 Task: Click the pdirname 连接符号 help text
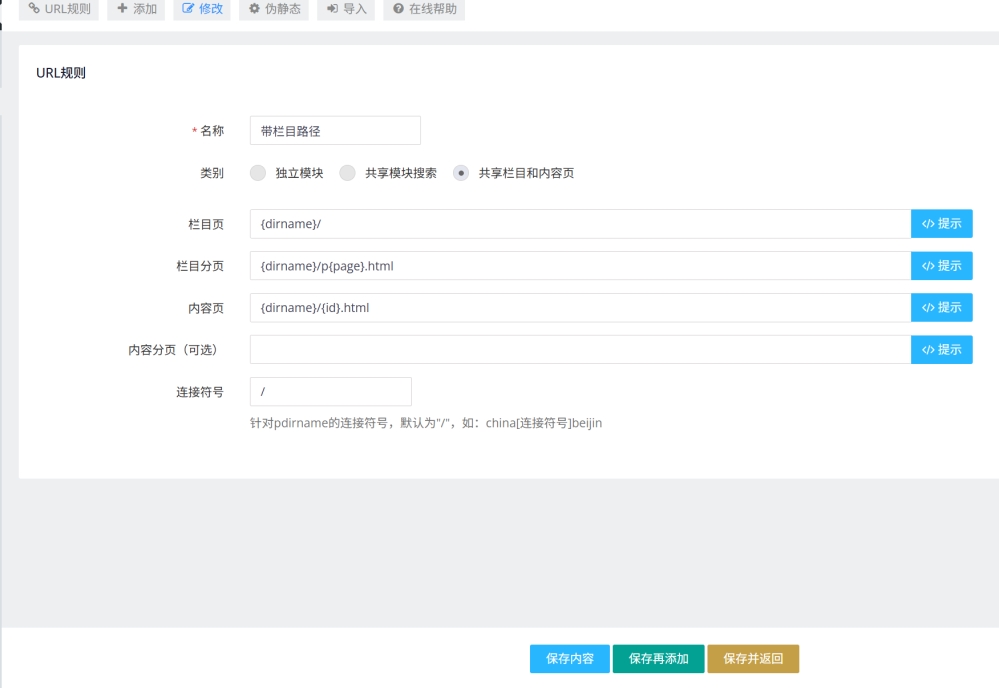coord(426,423)
